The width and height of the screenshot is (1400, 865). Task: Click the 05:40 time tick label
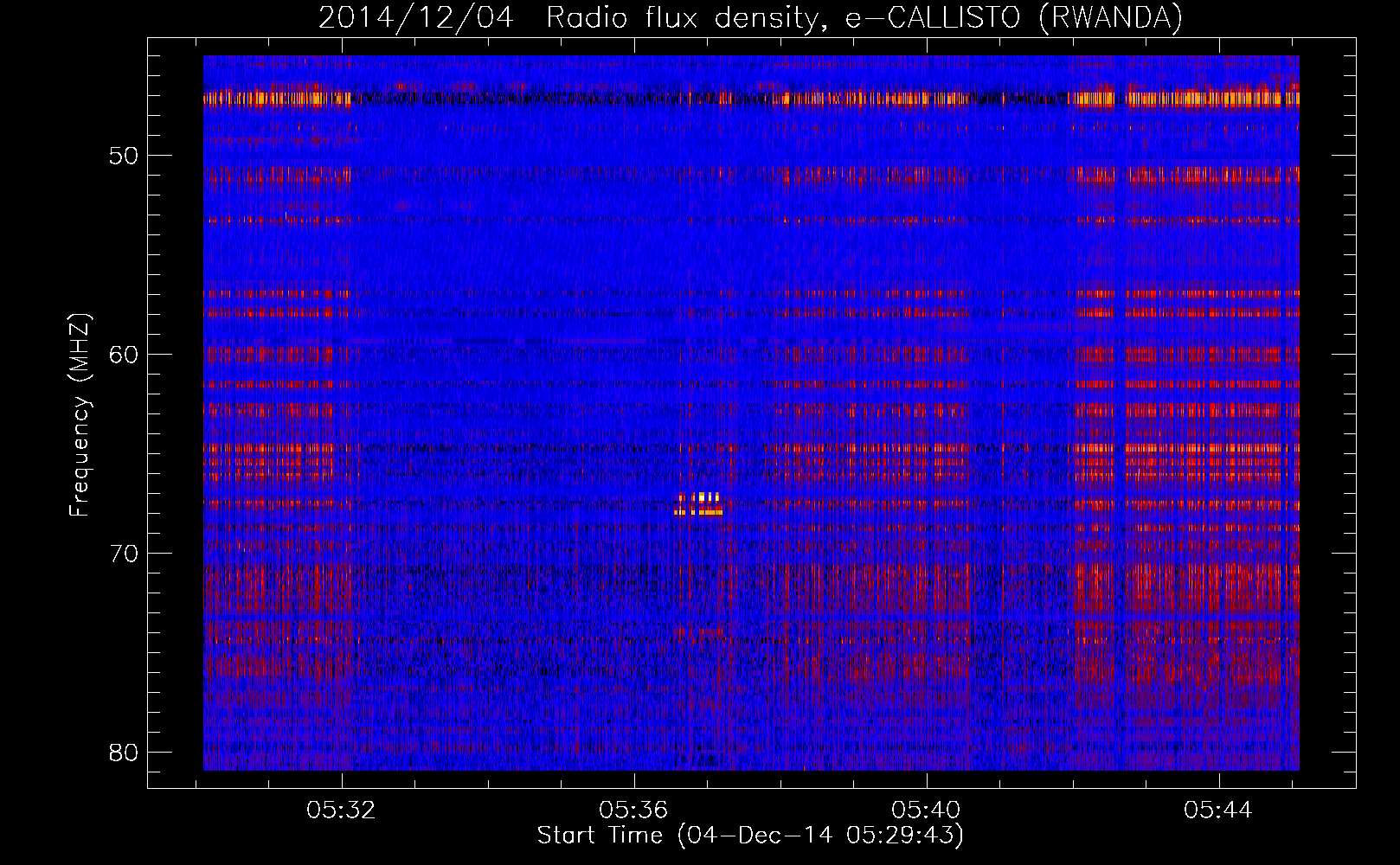pos(927,810)
